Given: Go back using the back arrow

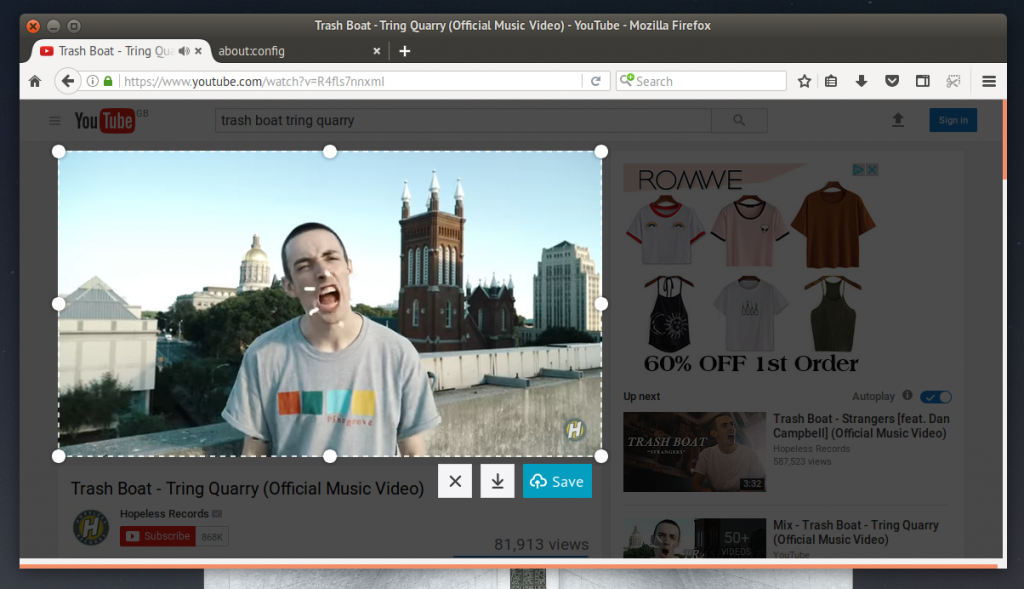Looking at the screenshot, I should (x=67, y=81).
